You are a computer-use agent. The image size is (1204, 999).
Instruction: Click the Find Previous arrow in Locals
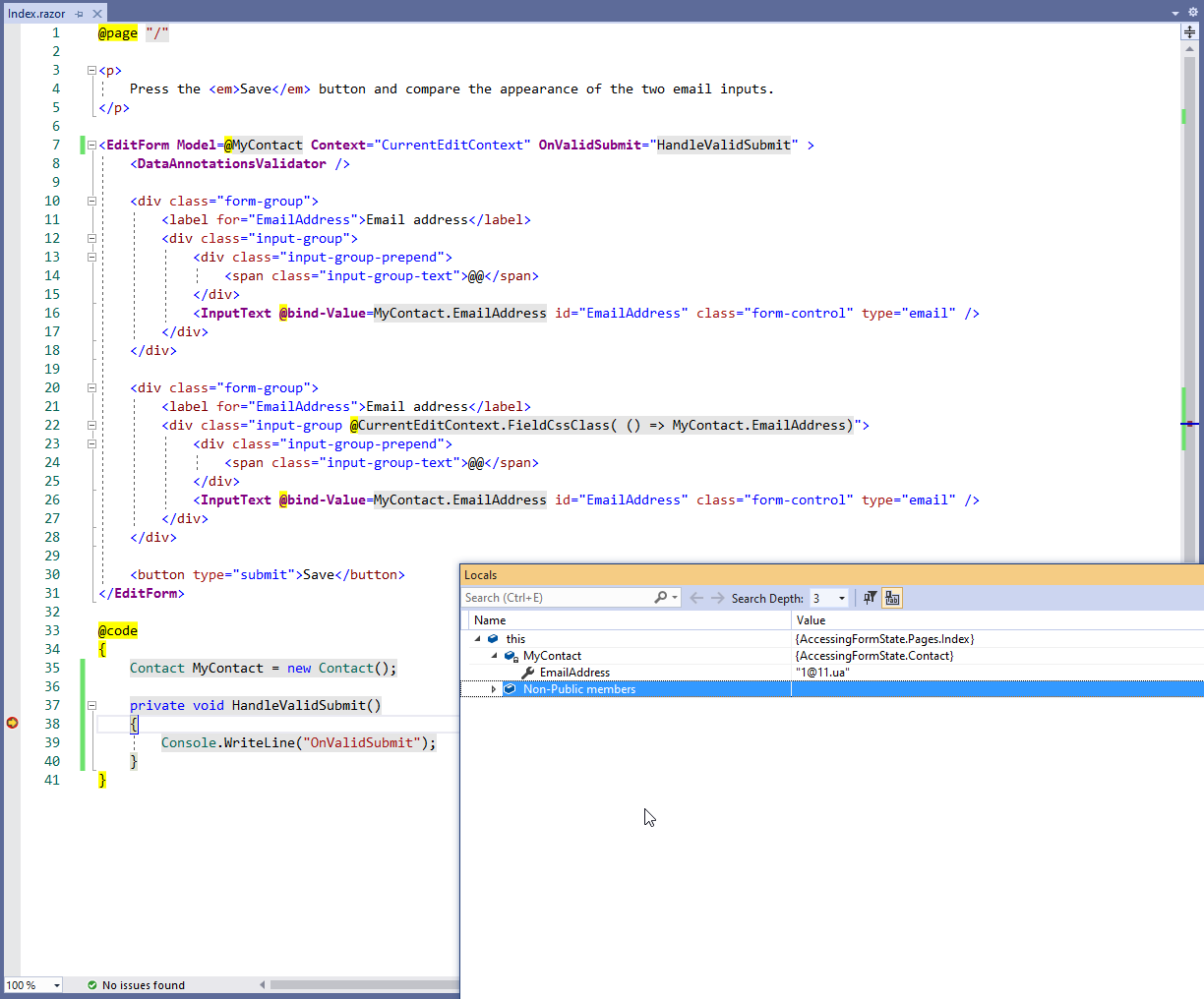click(x=696, y=598)
